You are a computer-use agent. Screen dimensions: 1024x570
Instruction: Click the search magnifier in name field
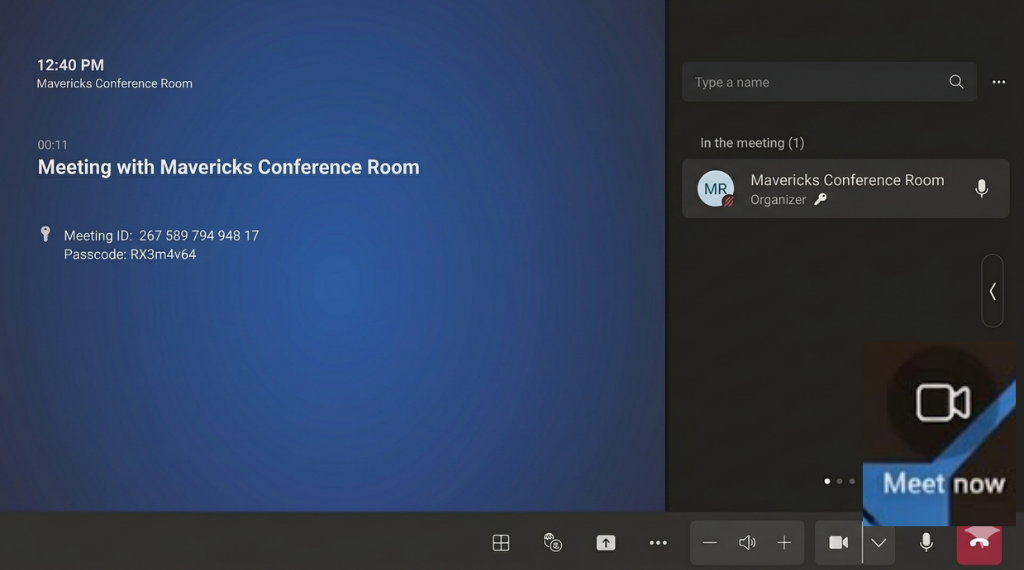point(956,82)
